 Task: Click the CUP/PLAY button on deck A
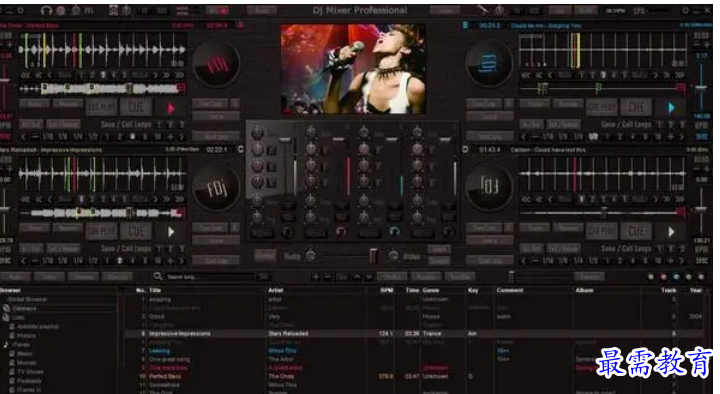point(102,108)
